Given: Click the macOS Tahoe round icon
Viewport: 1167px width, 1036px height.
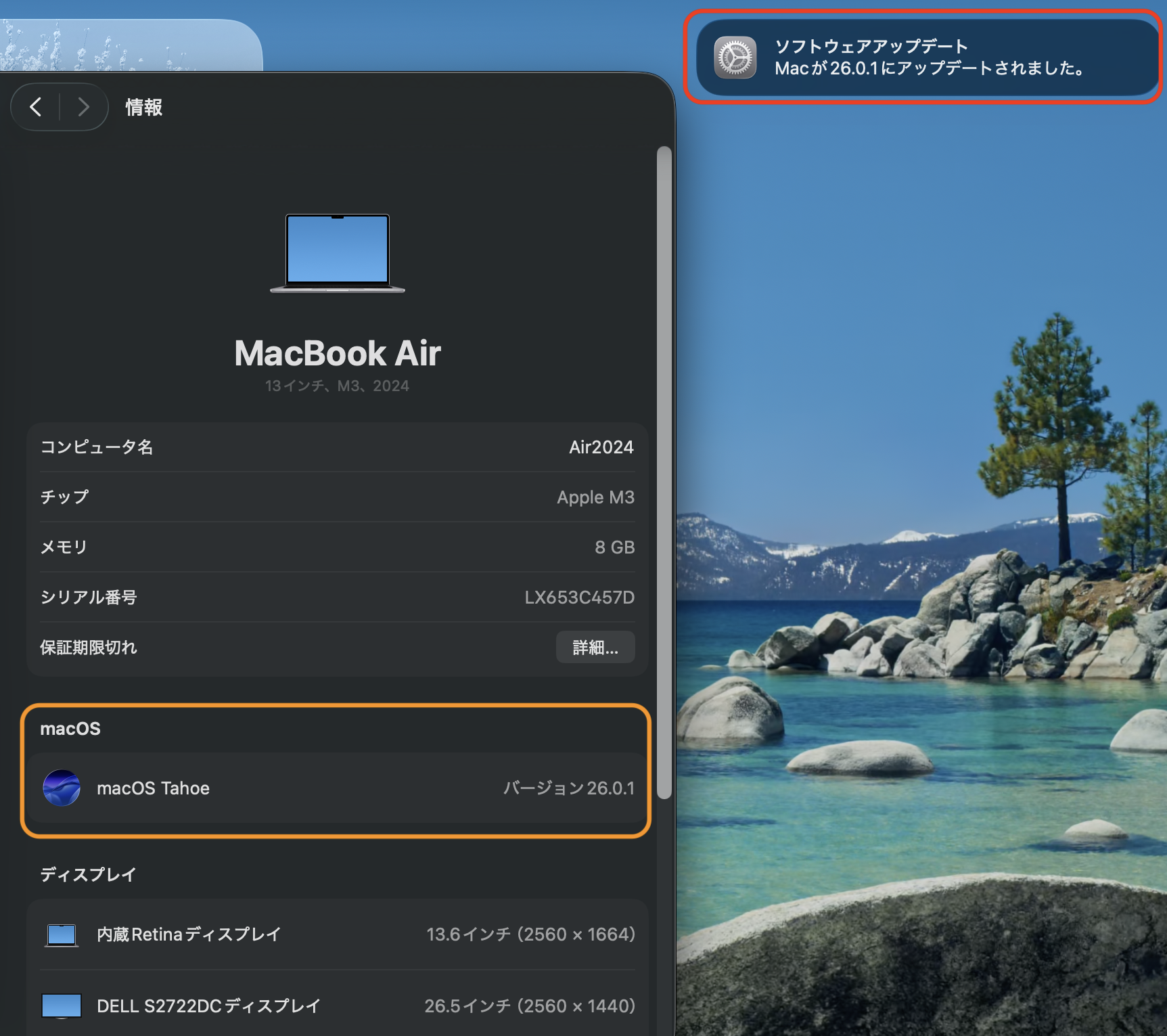Looking at the screenshot, I should click(62, 788).
